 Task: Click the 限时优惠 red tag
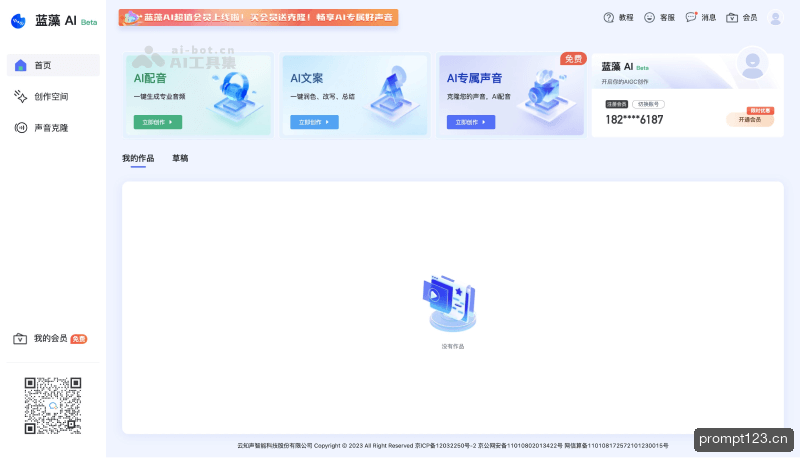click(x=761, y=111)
